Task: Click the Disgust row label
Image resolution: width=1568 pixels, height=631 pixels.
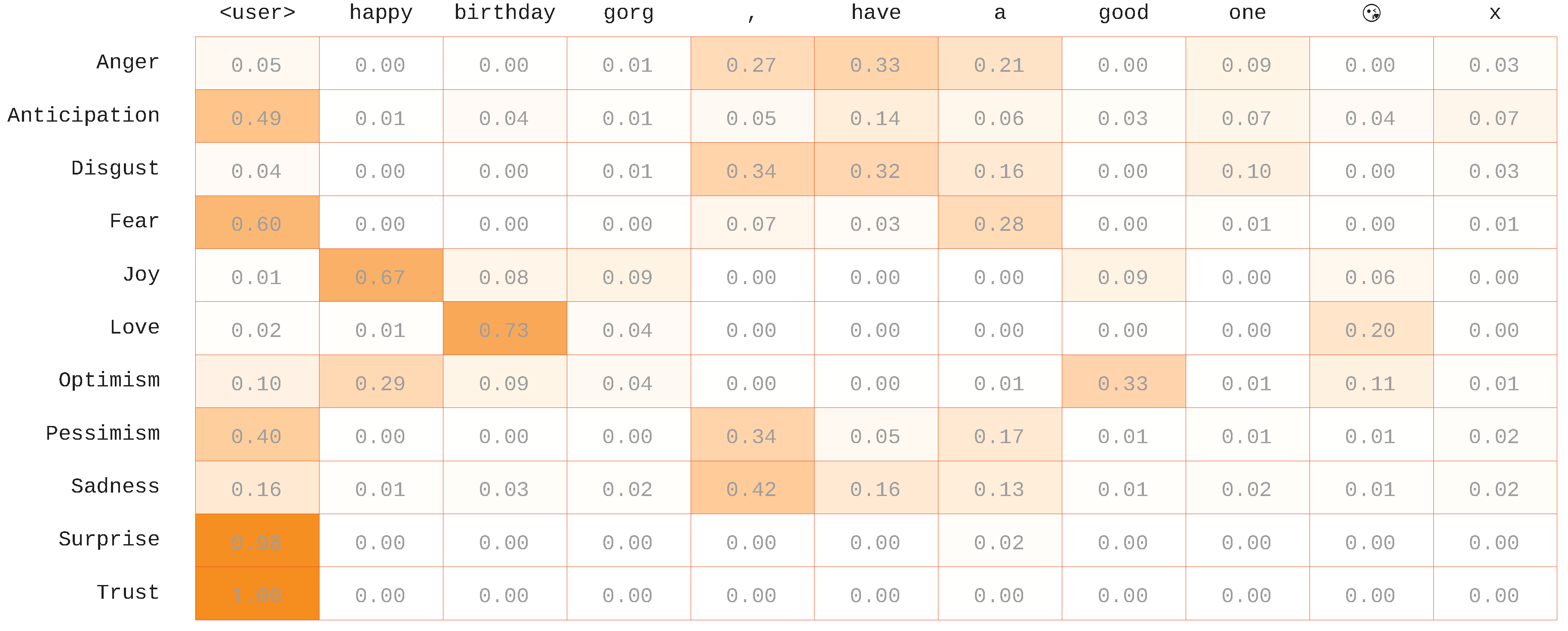Action: (115, 168)
